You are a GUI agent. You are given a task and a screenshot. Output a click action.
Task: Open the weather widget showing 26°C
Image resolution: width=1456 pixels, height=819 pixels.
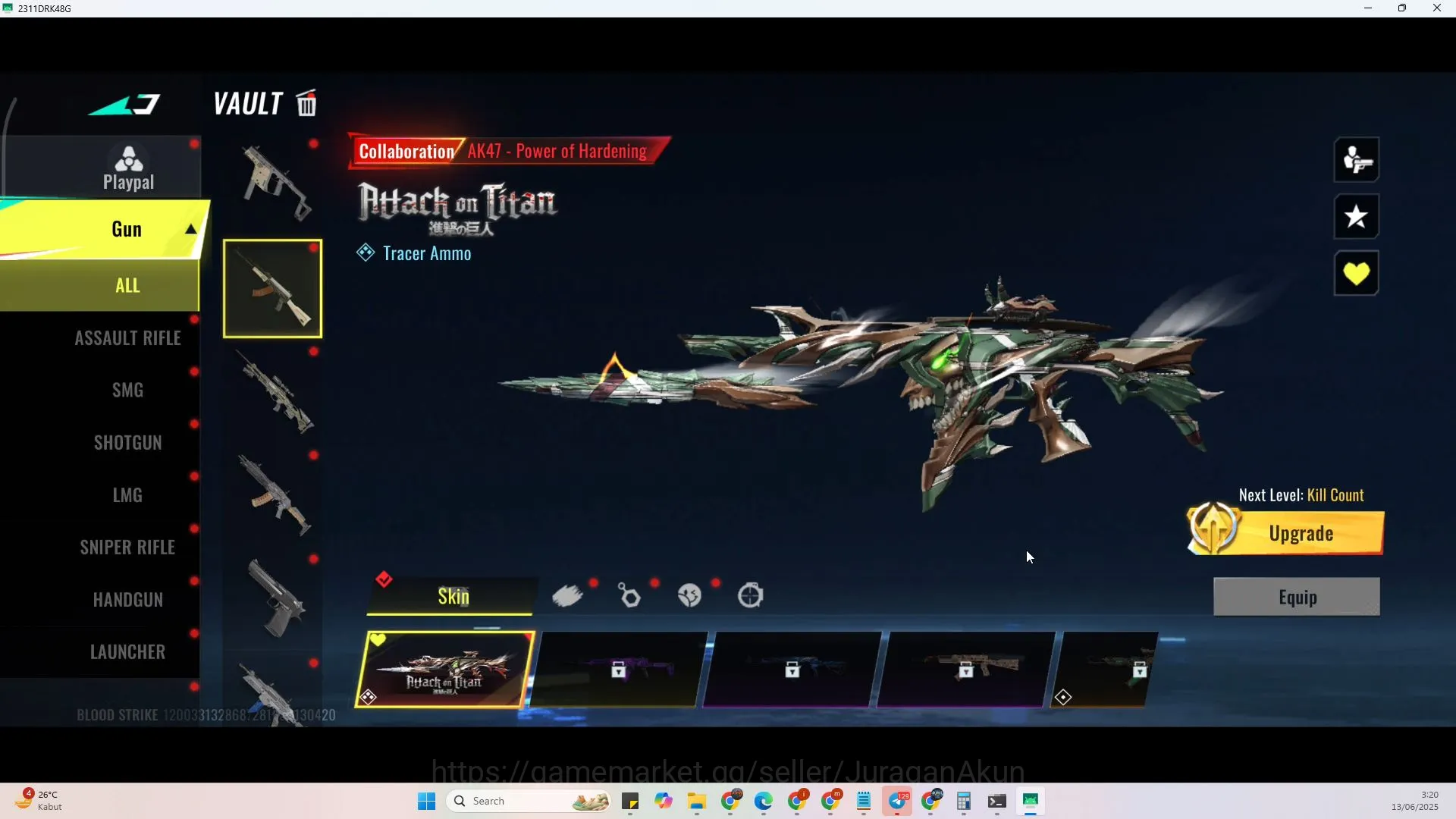click(x=39, y=801)
